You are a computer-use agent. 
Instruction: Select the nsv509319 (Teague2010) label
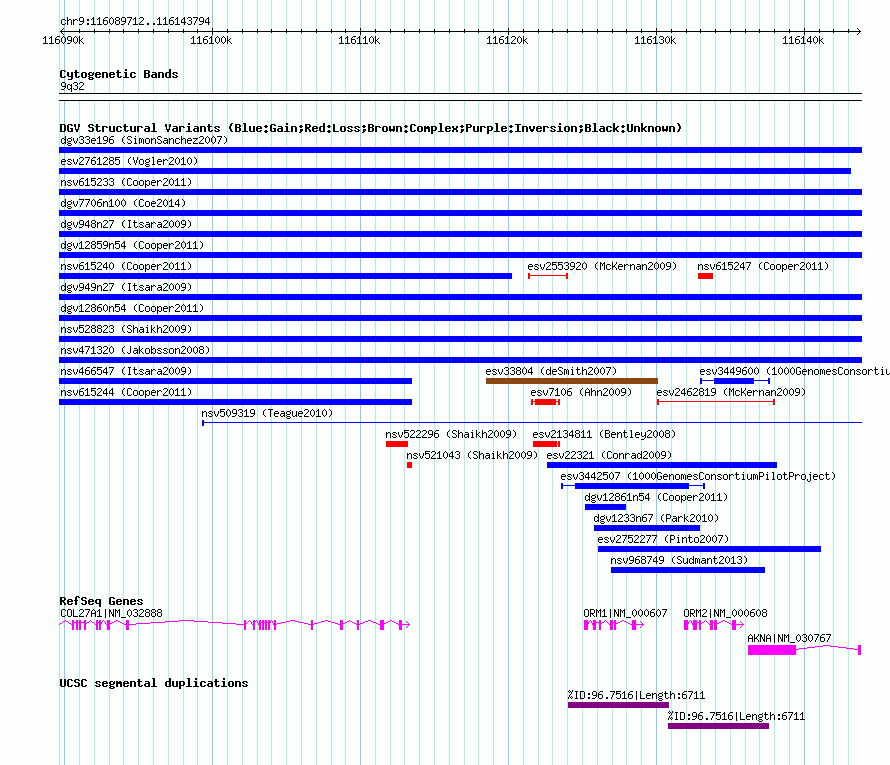tap(267, 413)
